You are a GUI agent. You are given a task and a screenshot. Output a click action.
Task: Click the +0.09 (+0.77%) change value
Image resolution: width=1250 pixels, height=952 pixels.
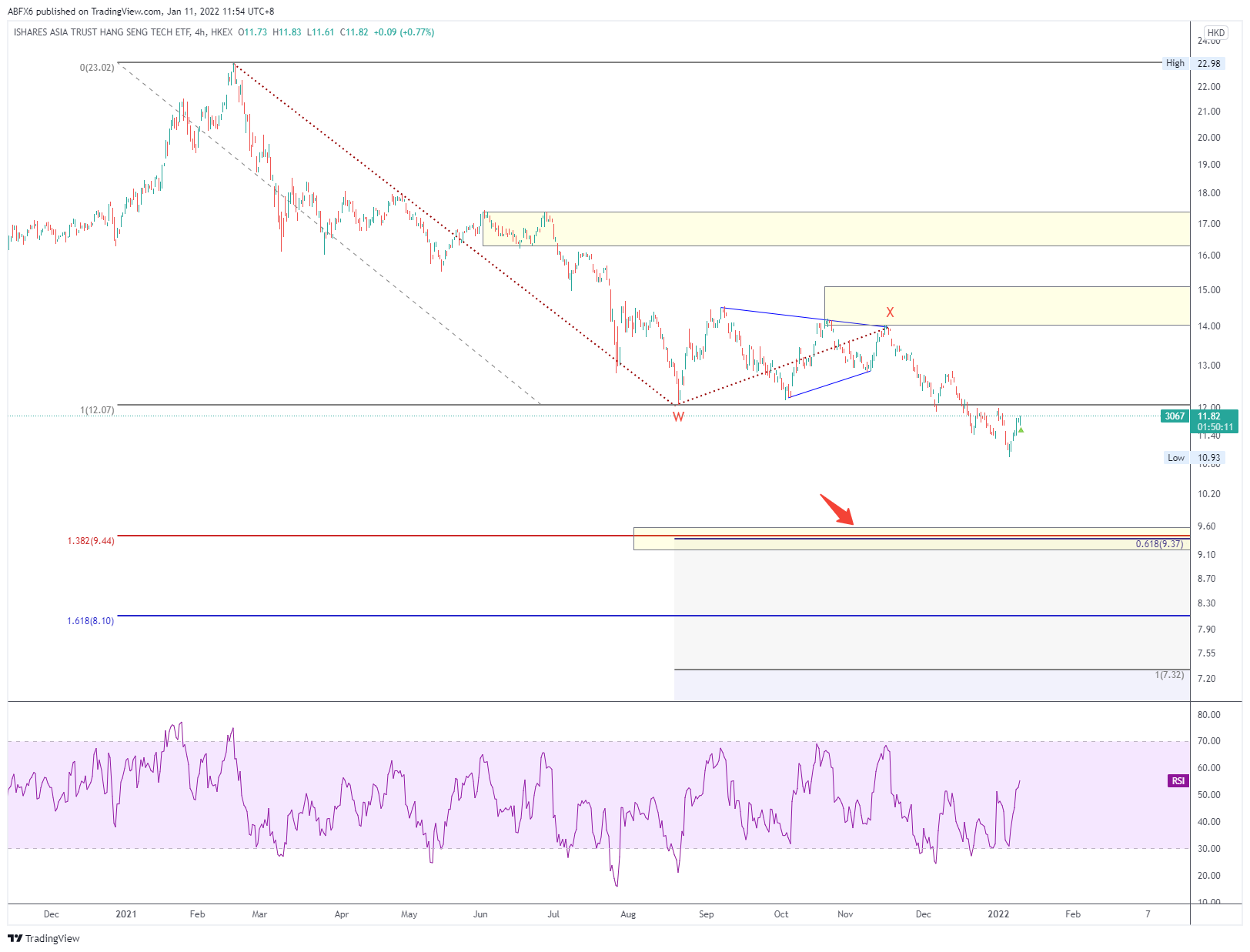(404, 32)
